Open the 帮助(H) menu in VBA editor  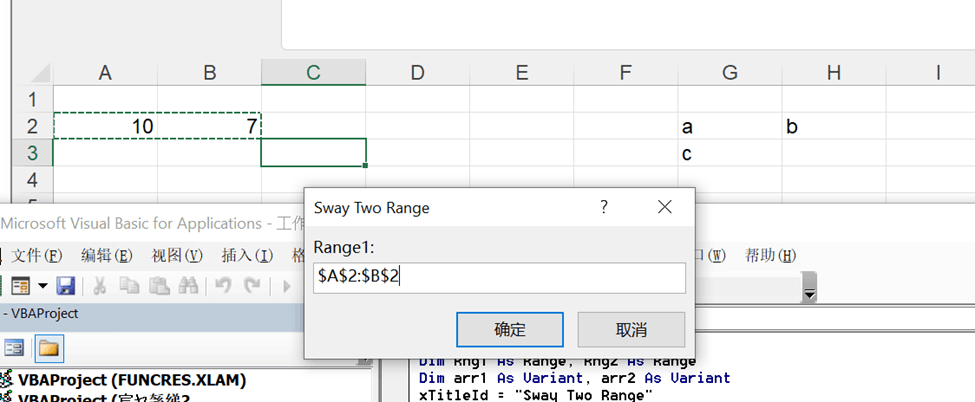coord(771,255)
